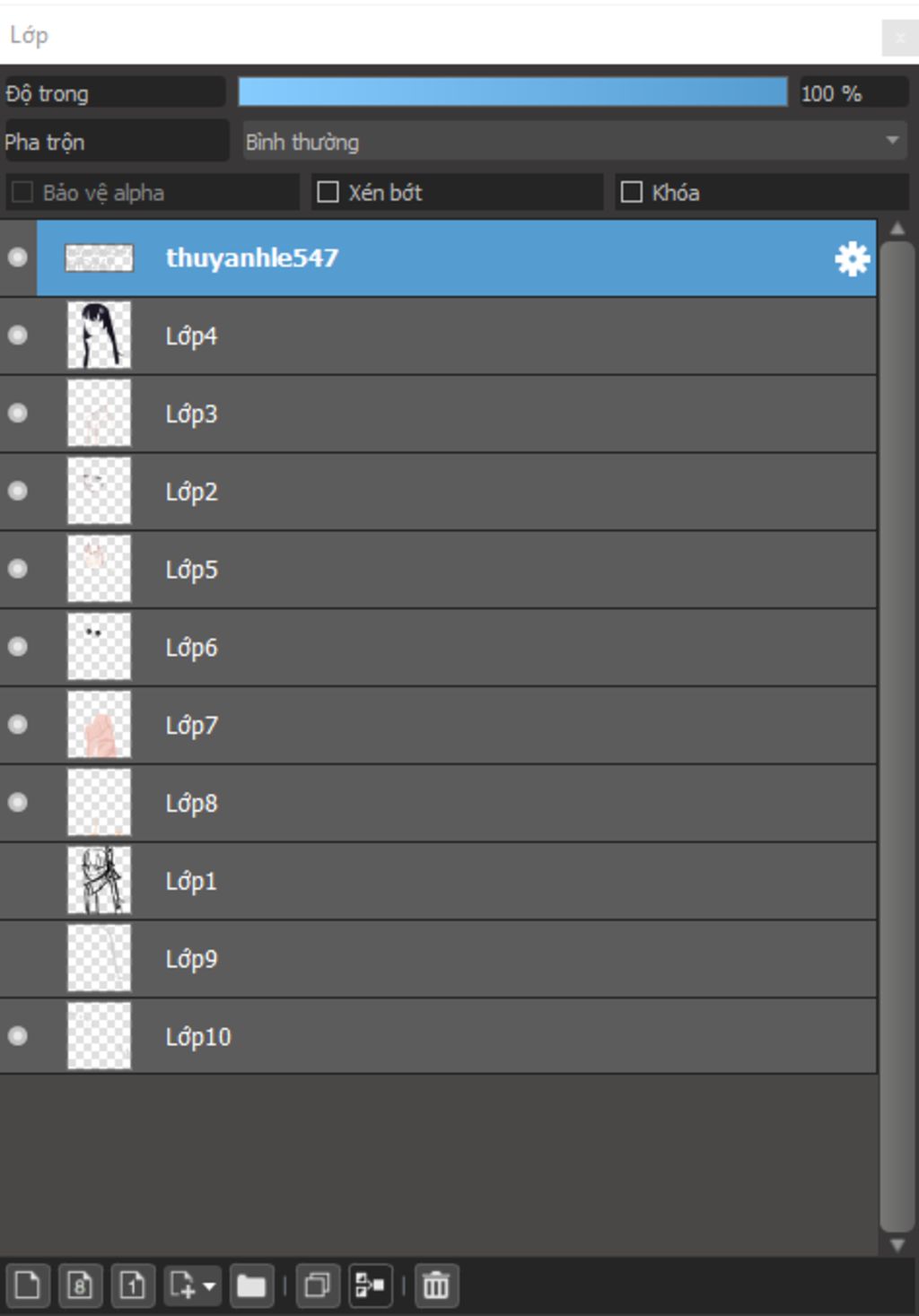Open the Bình thường blend mode dropdown
This screenshot has height=1316, width=919.
(574, 142)
